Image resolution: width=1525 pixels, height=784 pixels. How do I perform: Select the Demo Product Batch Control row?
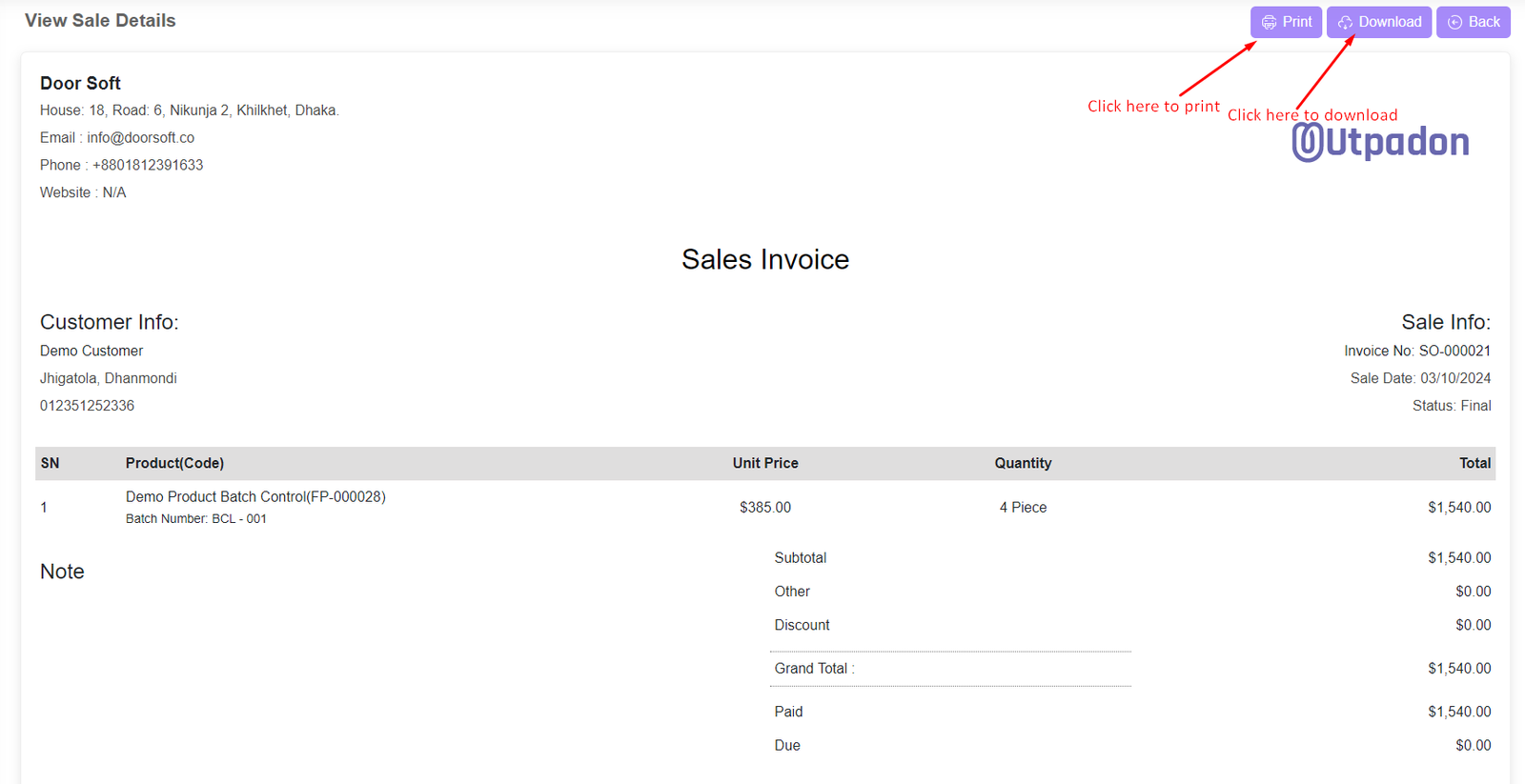(255, 496)
